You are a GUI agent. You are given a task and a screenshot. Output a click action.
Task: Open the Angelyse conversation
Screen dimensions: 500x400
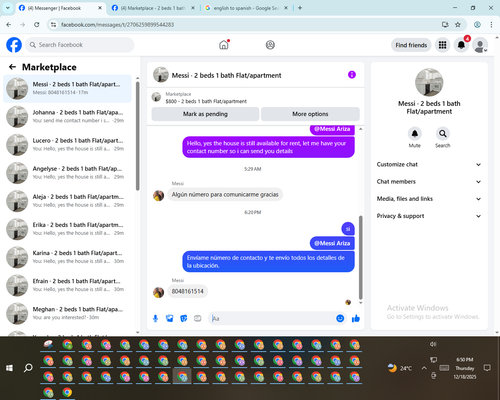[67, 173]
